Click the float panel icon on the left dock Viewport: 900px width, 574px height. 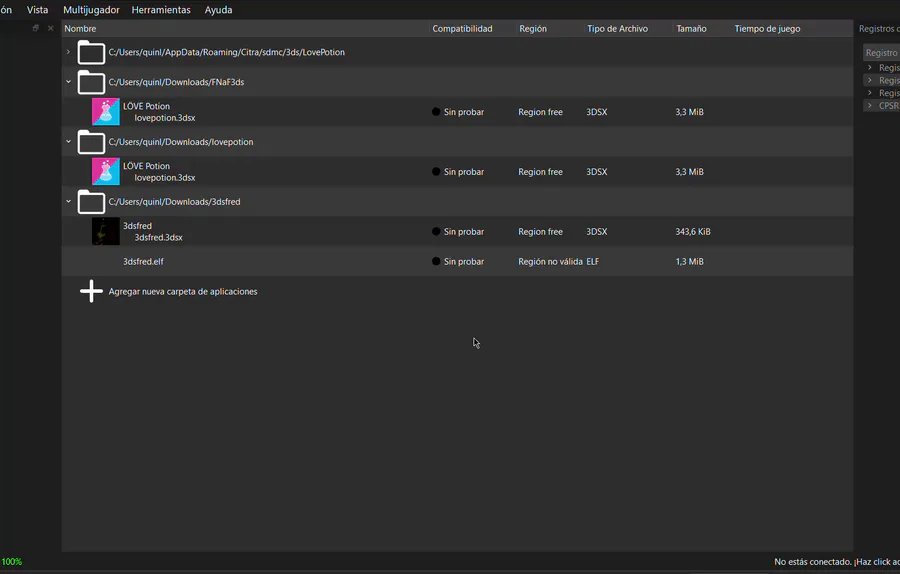(36, 28)
